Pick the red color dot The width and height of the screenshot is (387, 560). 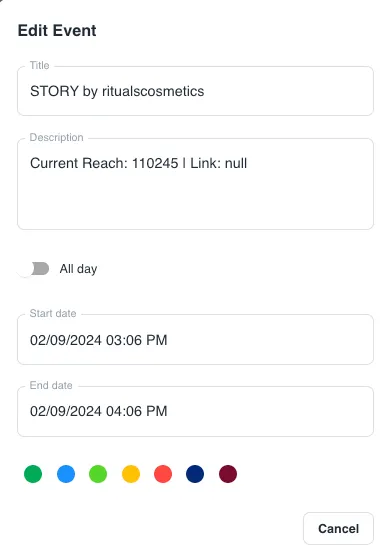(x=163, y=474)
